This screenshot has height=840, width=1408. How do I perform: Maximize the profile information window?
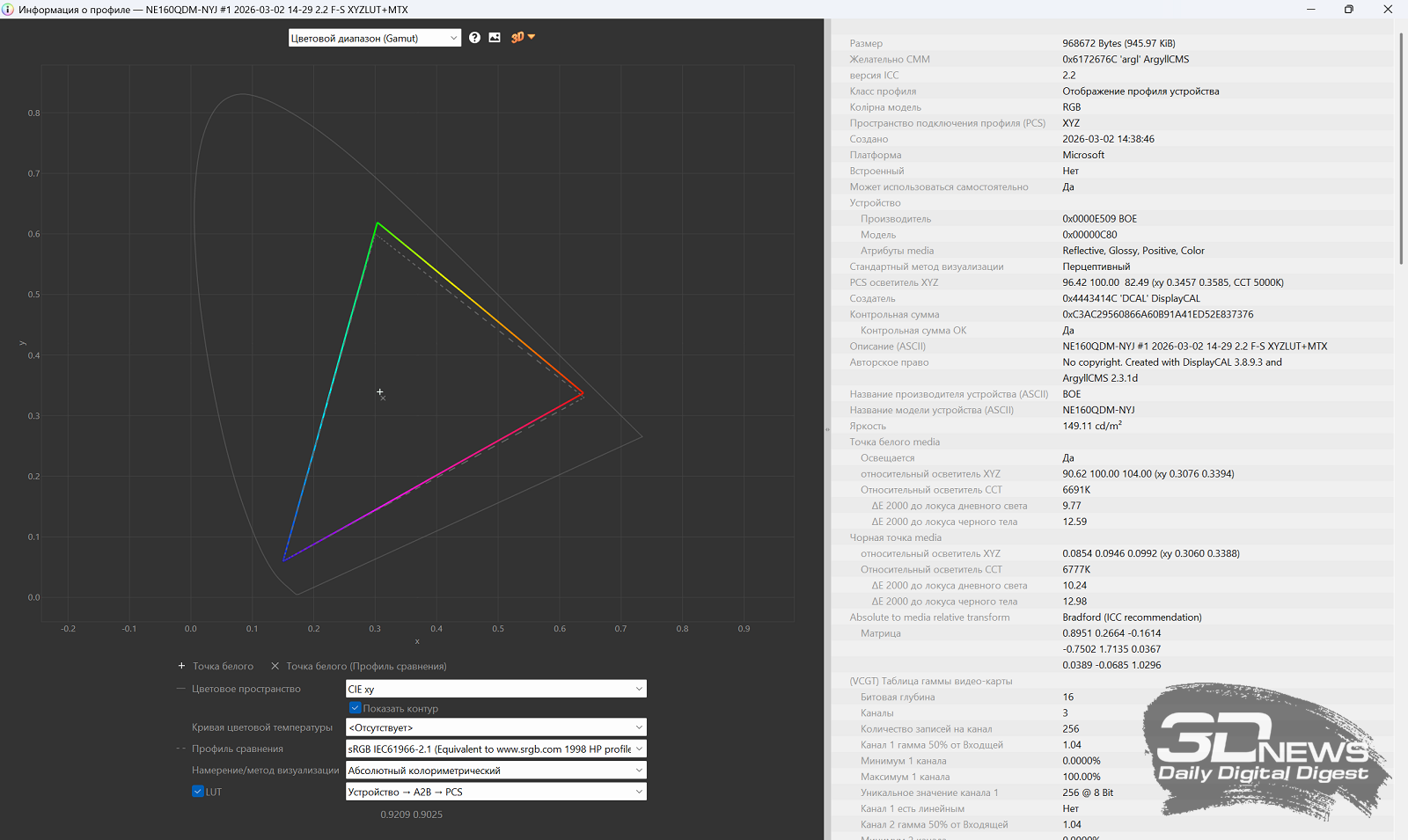click(1348, 10)
